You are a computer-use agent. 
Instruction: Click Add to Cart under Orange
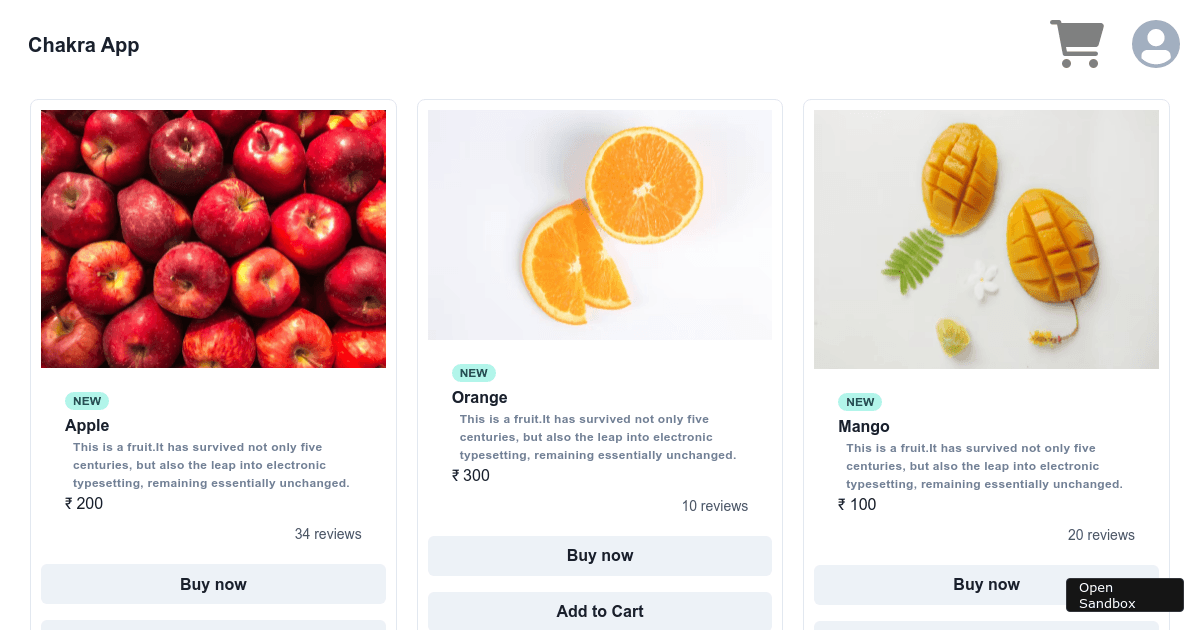600,611
